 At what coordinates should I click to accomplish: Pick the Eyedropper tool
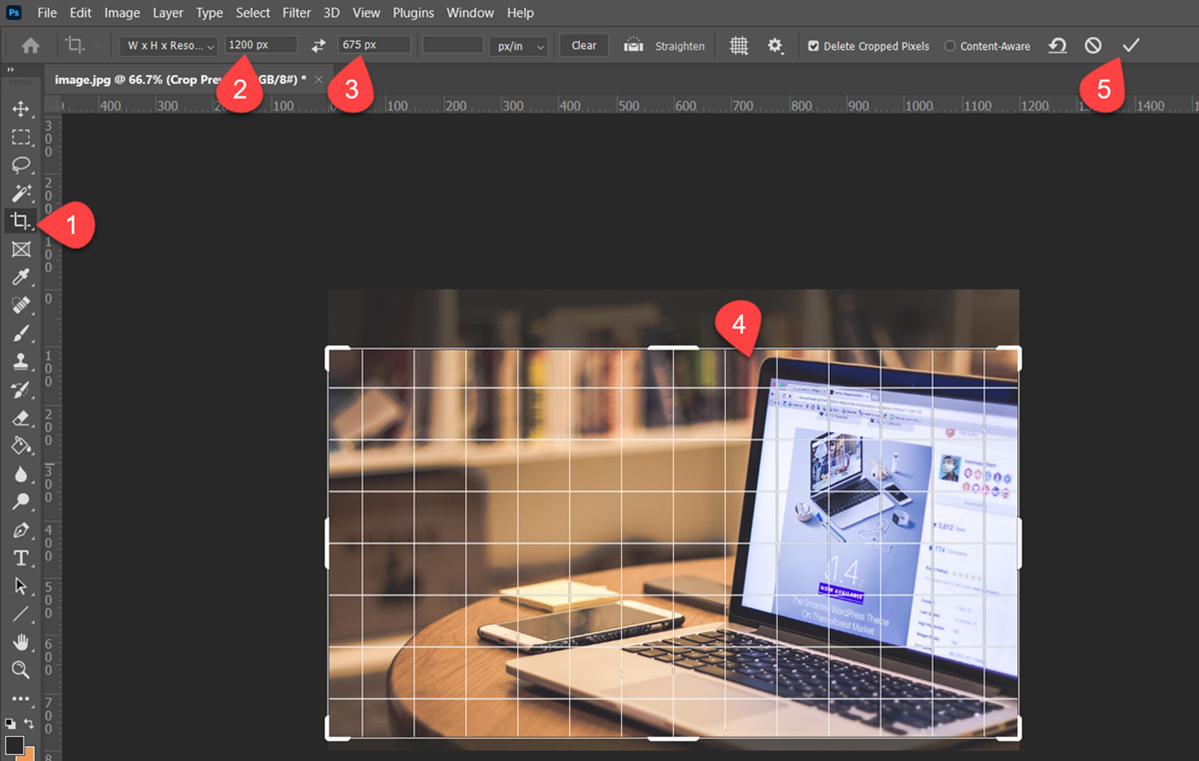(x=20, y=277)
